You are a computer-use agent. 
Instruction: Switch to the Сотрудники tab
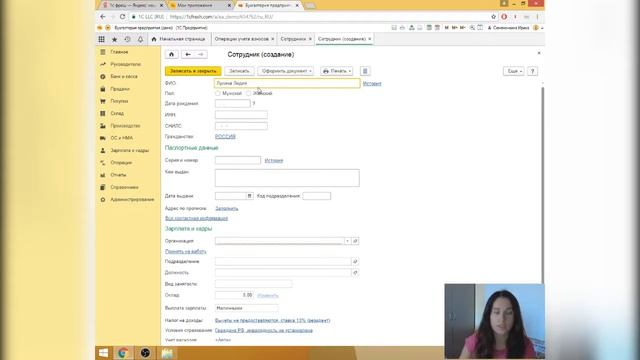coord(296,39)
